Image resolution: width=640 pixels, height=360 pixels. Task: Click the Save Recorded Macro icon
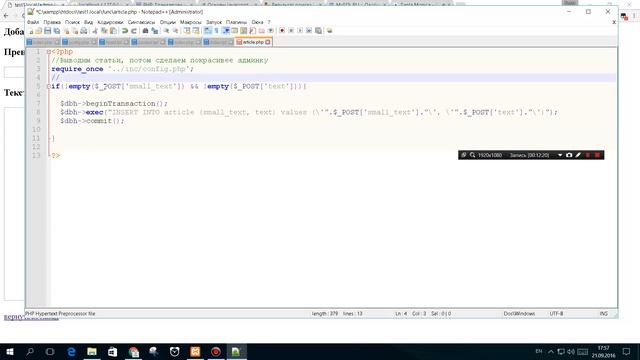tap(318, 31)
